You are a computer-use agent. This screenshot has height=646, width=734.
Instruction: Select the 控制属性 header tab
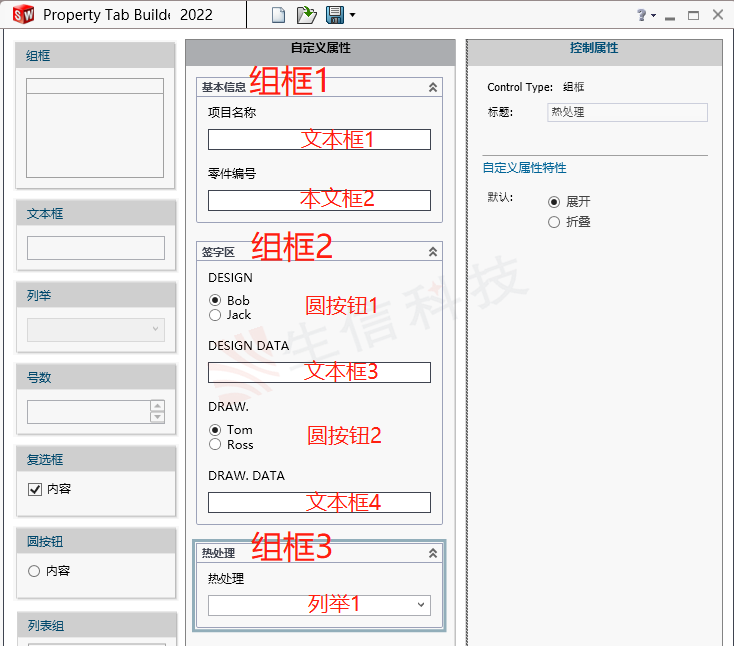(x=594, y=48)
